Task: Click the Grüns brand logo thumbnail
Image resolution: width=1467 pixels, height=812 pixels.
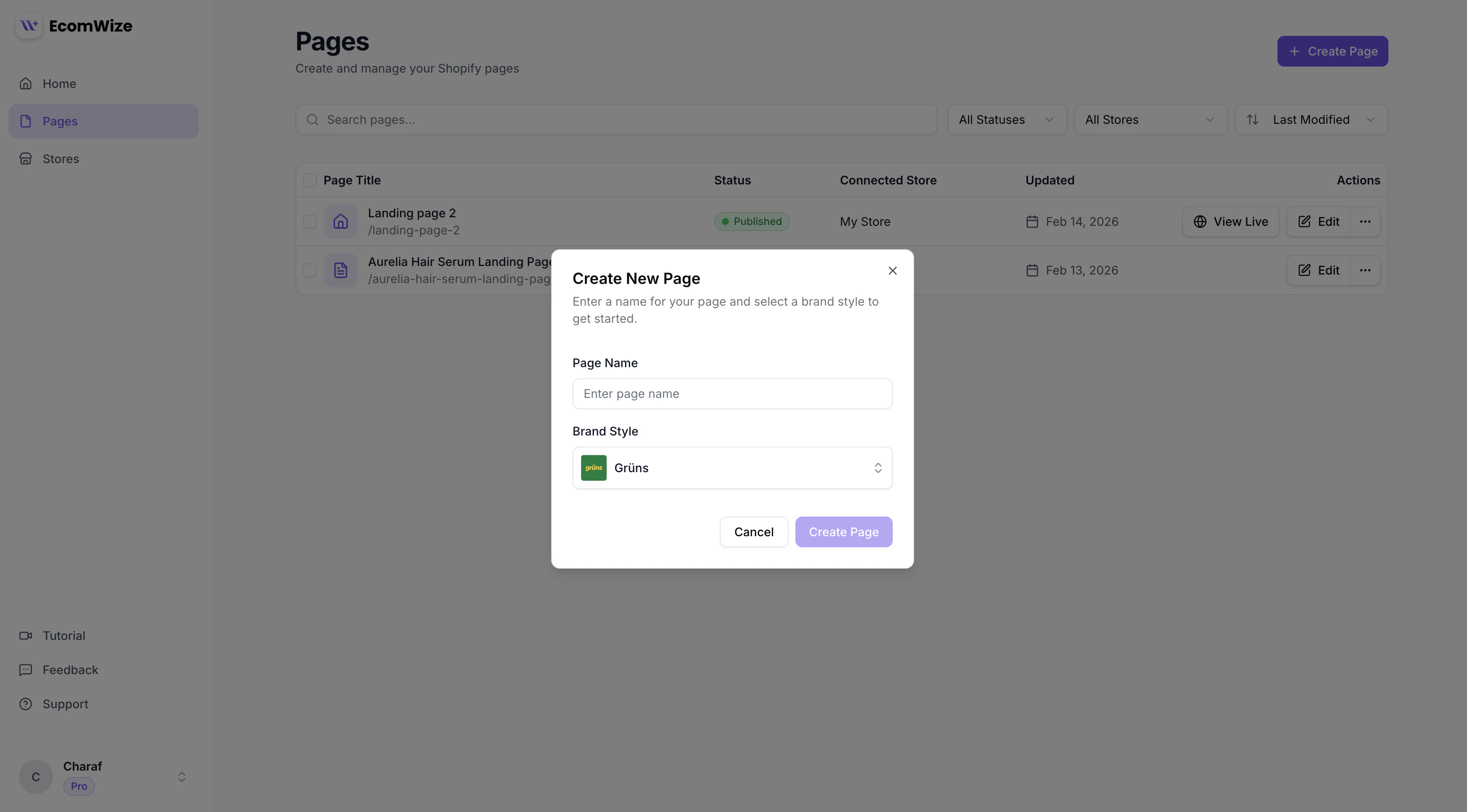Action: tap(593, 468)
